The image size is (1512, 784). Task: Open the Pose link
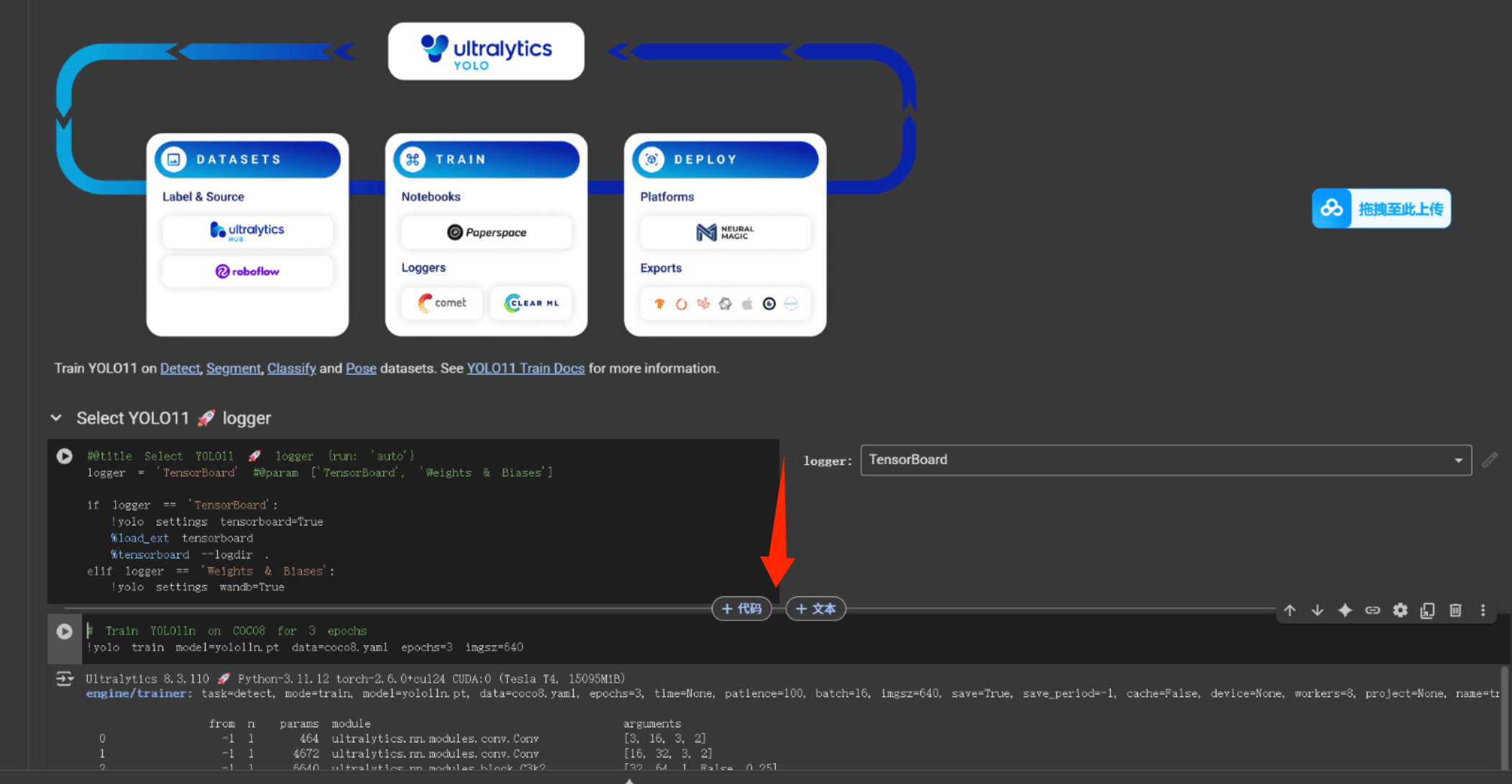click(361, 369)
